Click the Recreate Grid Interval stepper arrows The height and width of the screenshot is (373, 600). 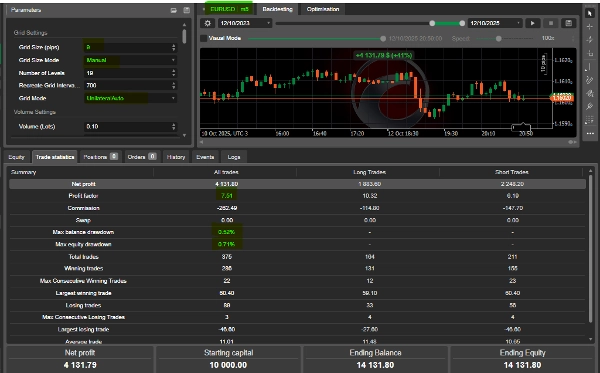pos(174,85)
